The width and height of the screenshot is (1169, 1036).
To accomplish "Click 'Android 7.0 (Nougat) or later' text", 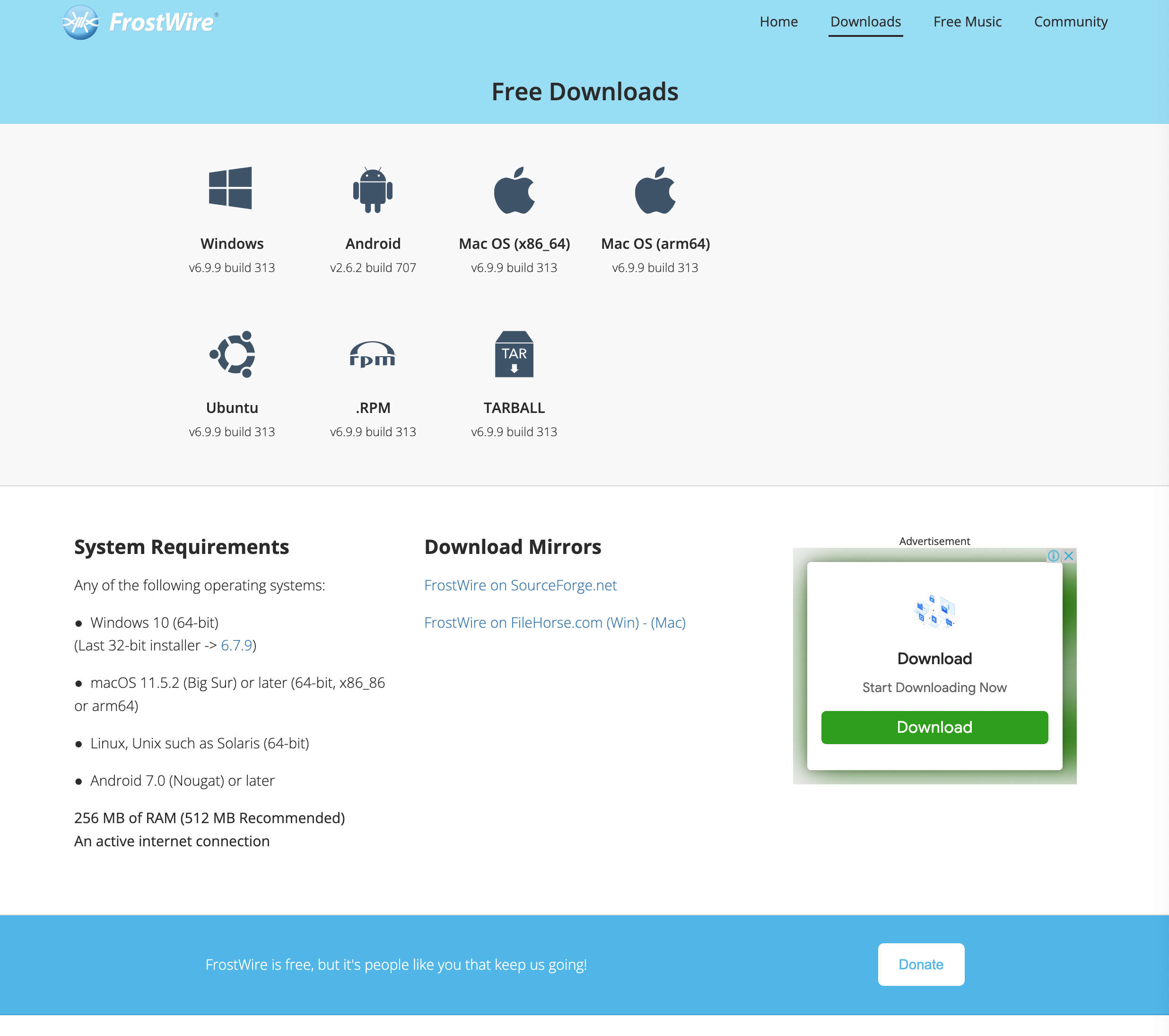I will (183, 781).
